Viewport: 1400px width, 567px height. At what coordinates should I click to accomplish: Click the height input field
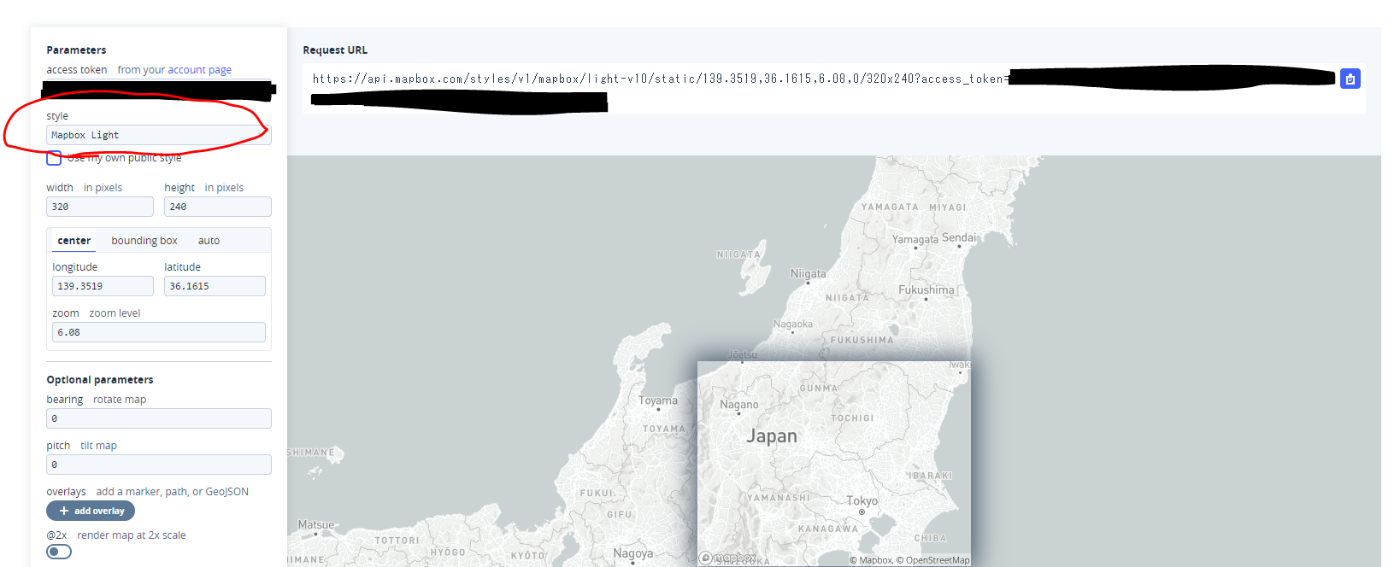pos(218,207)
